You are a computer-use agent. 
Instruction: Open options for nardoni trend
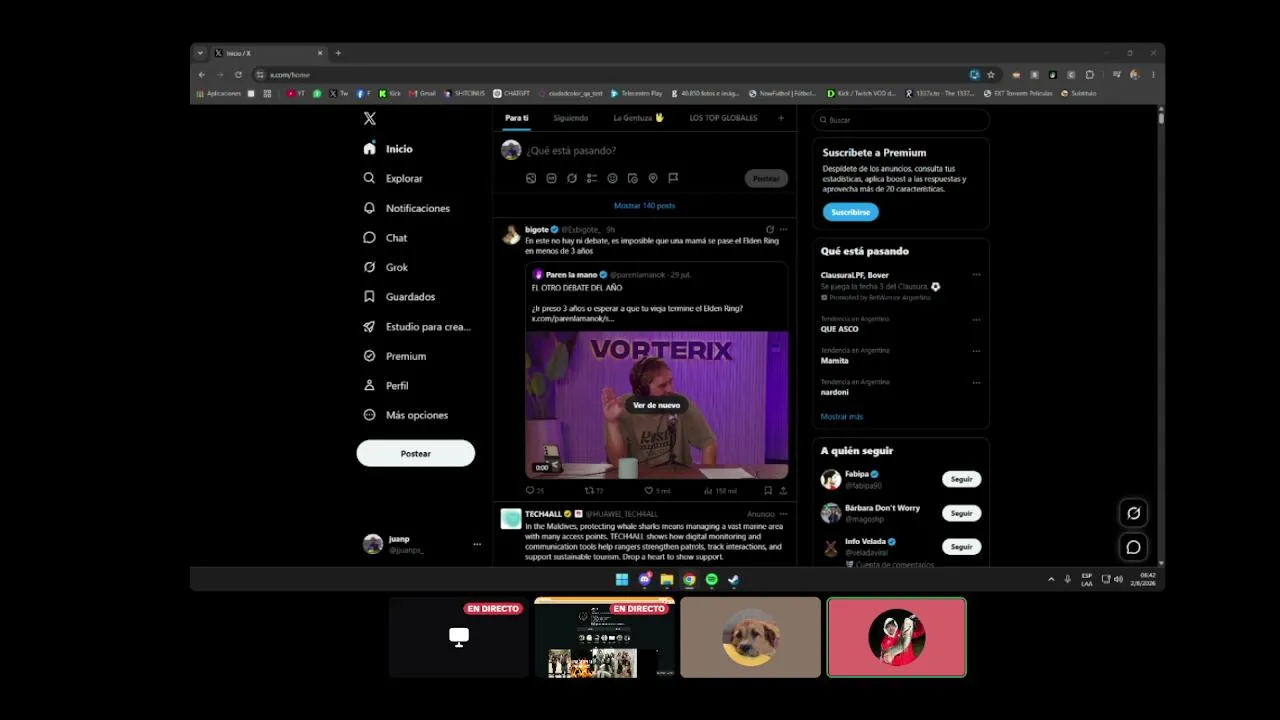976,383
